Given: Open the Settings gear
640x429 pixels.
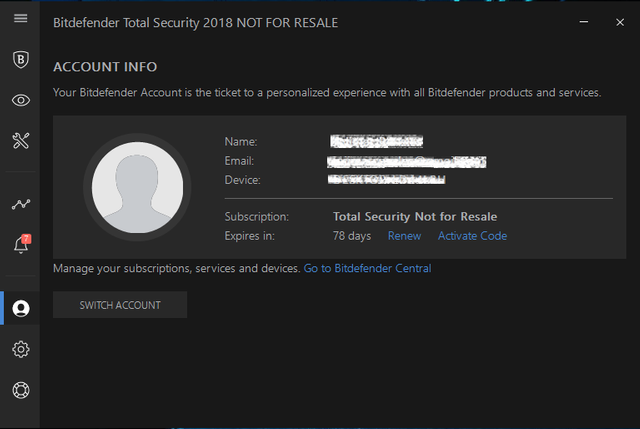Looking at the screenshot, I should (20, 349).
